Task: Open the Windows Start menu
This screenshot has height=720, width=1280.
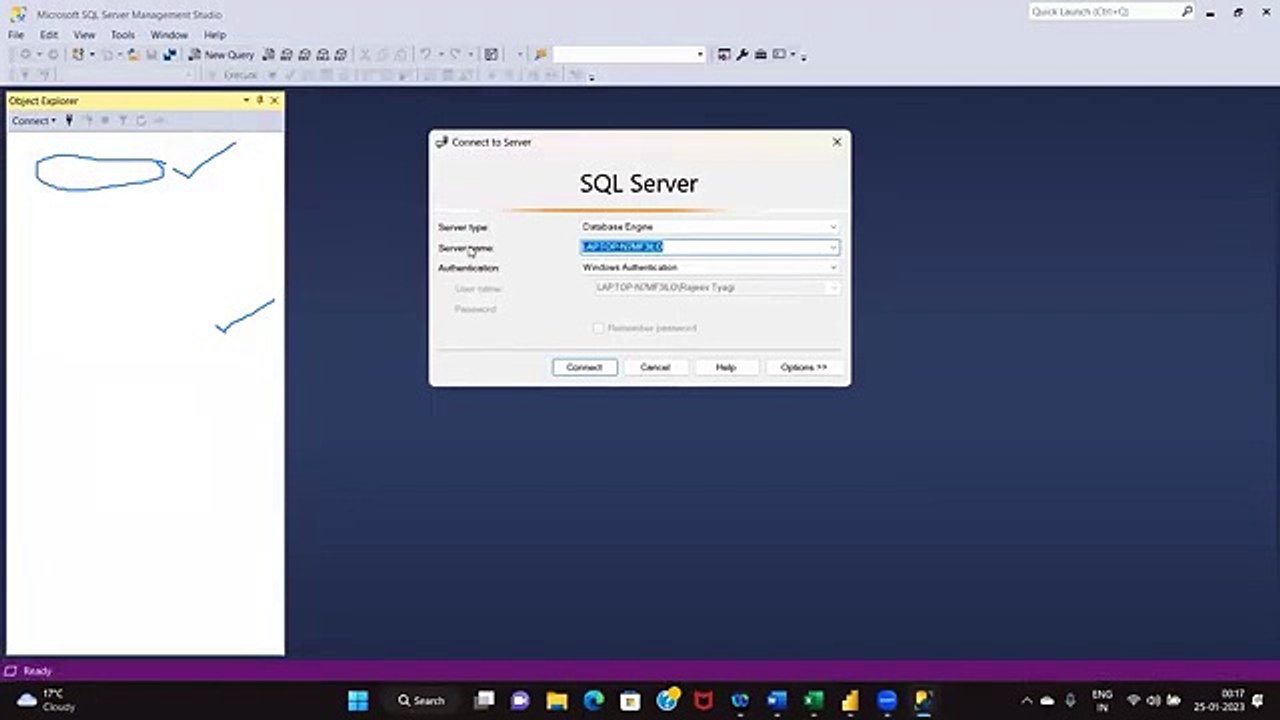Action: 358,700
